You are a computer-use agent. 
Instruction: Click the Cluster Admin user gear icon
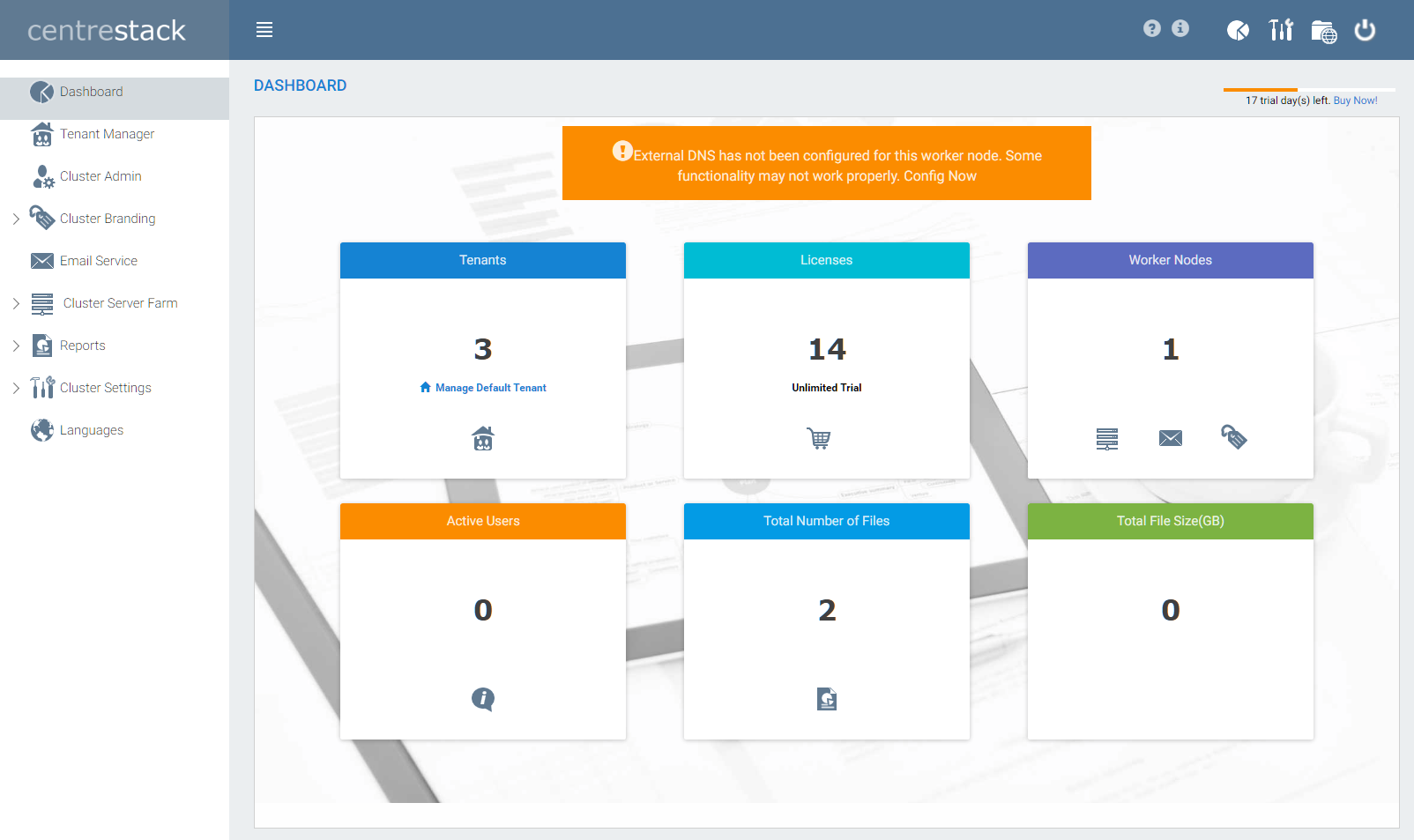click(x=43, y=177)
